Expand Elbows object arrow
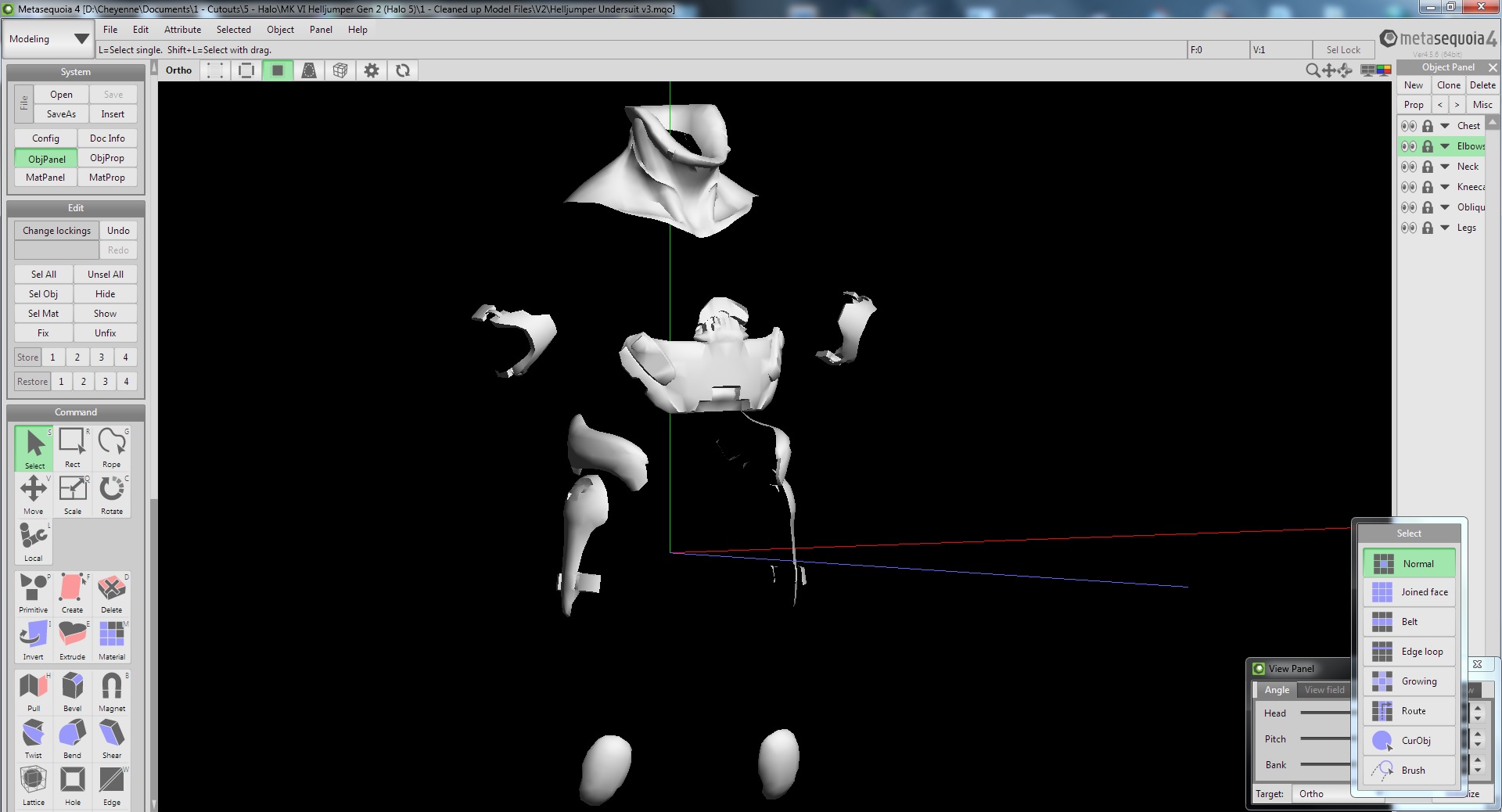Image resolution: width=1502 pixels, height=812 pixels. click(1445, 146)
